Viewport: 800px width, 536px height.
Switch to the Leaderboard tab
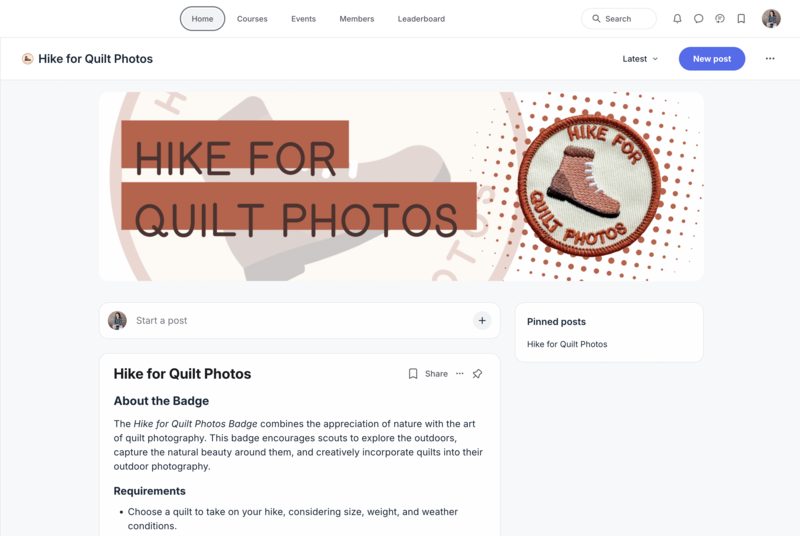[421, 19]
